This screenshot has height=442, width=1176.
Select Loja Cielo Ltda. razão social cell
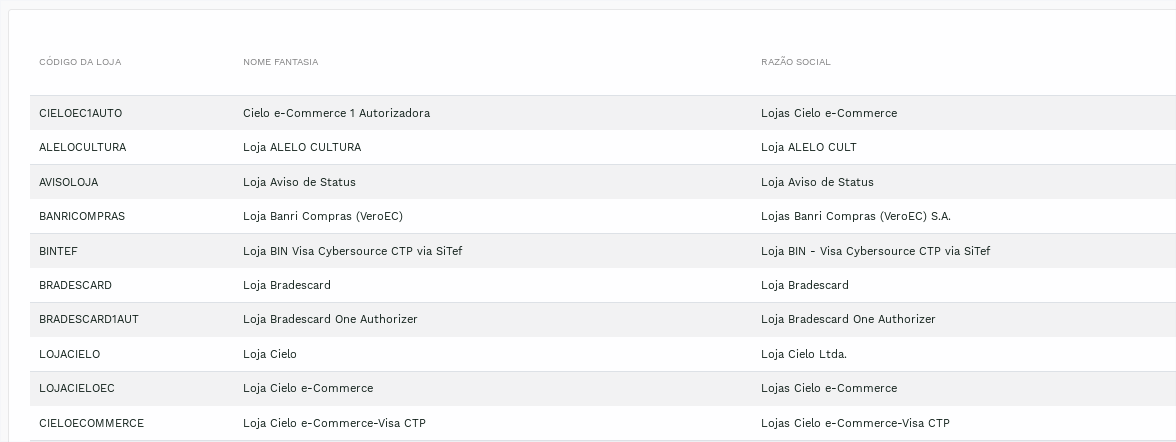804,354
